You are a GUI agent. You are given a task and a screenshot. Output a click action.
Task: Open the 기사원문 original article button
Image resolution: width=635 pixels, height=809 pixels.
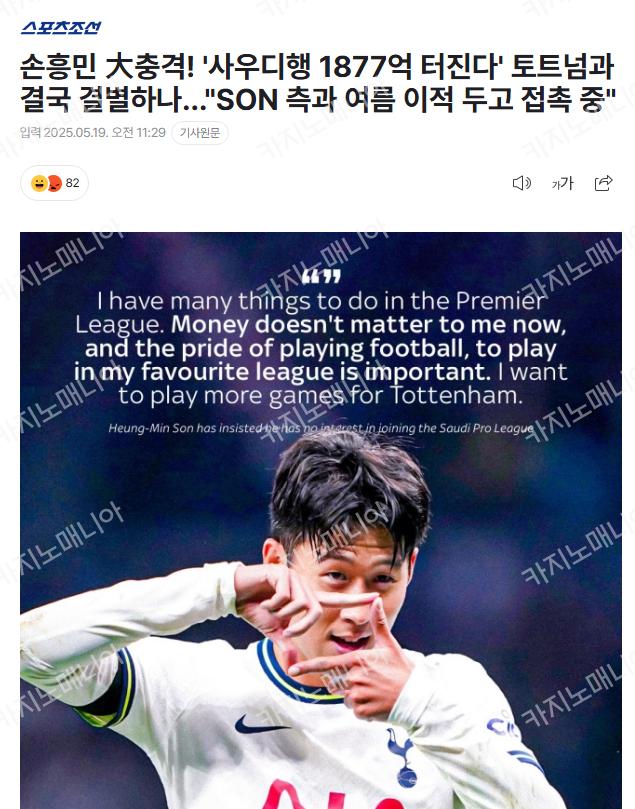(x=200, y=133)
